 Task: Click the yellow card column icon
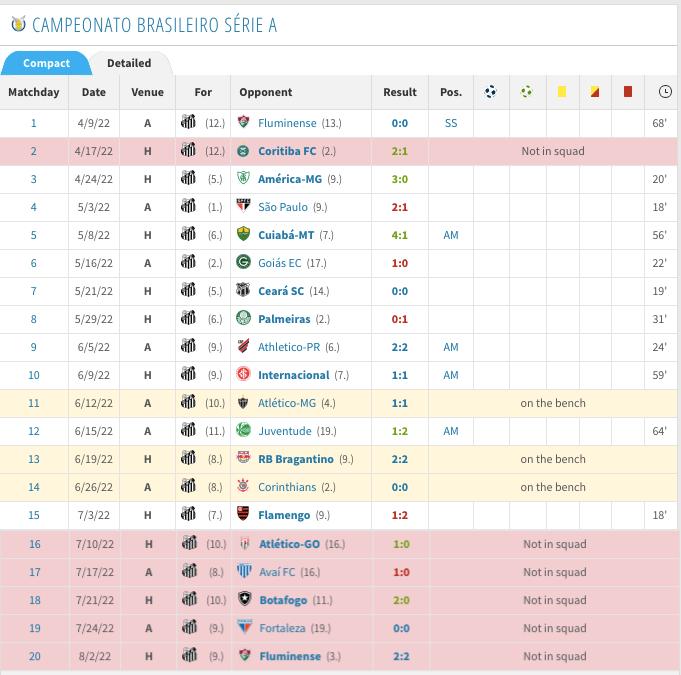562,92
